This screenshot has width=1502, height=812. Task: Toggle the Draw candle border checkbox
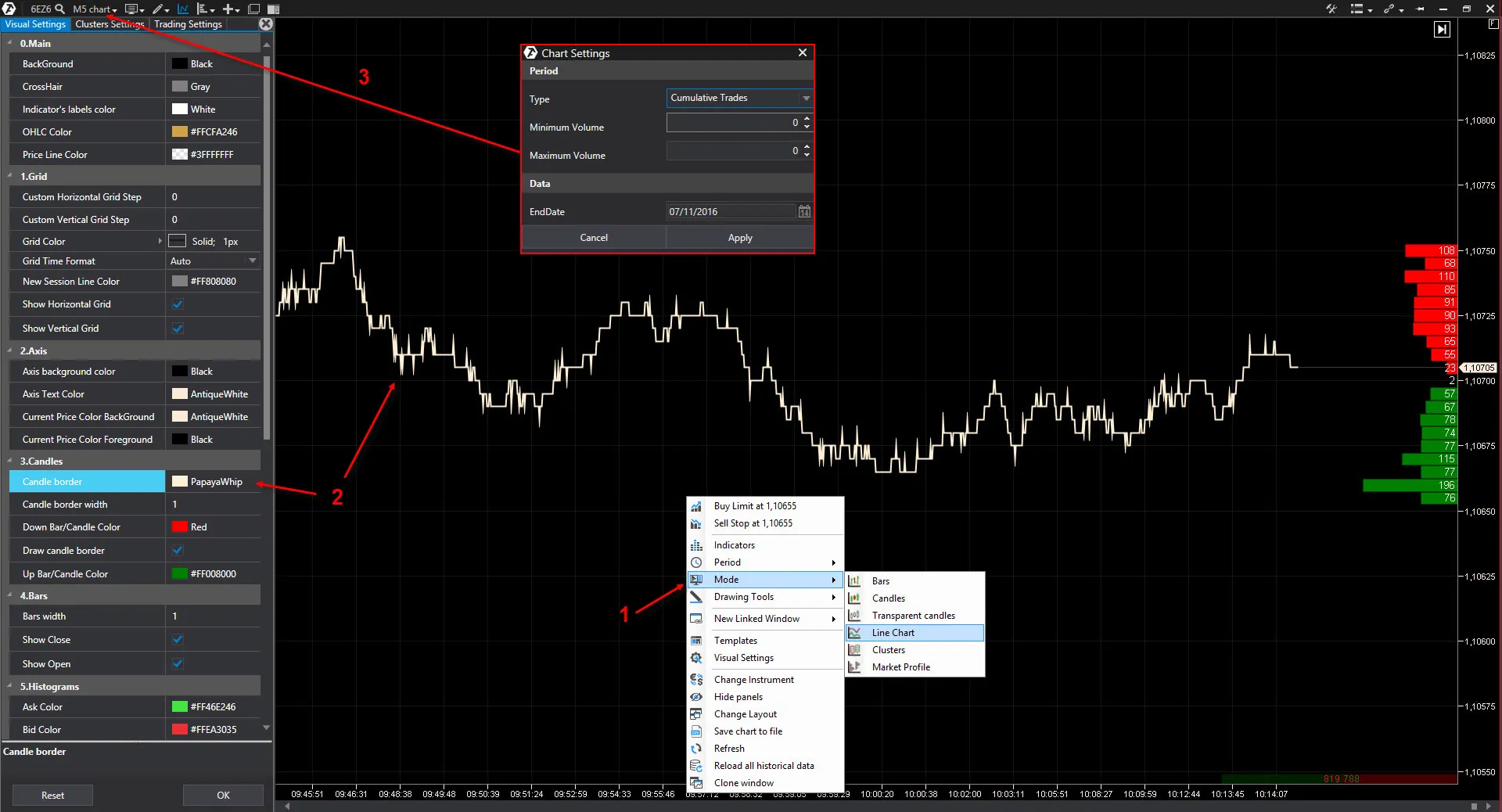click(x=178, y=551)
